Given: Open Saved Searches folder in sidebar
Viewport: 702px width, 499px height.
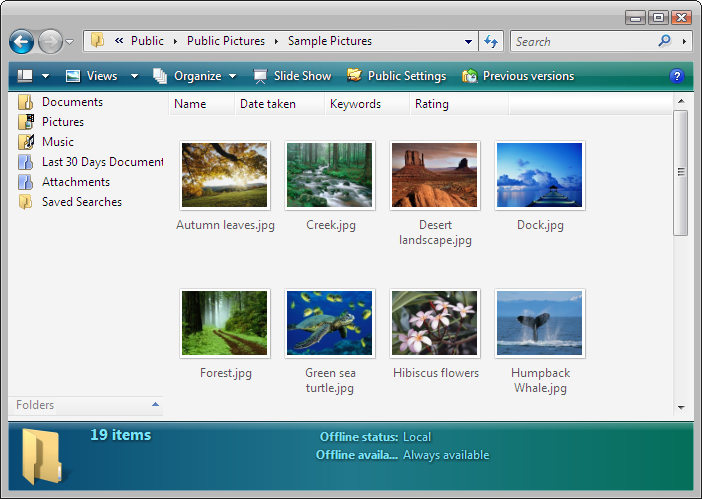Looking at the screenshot, I should (81, 202).
